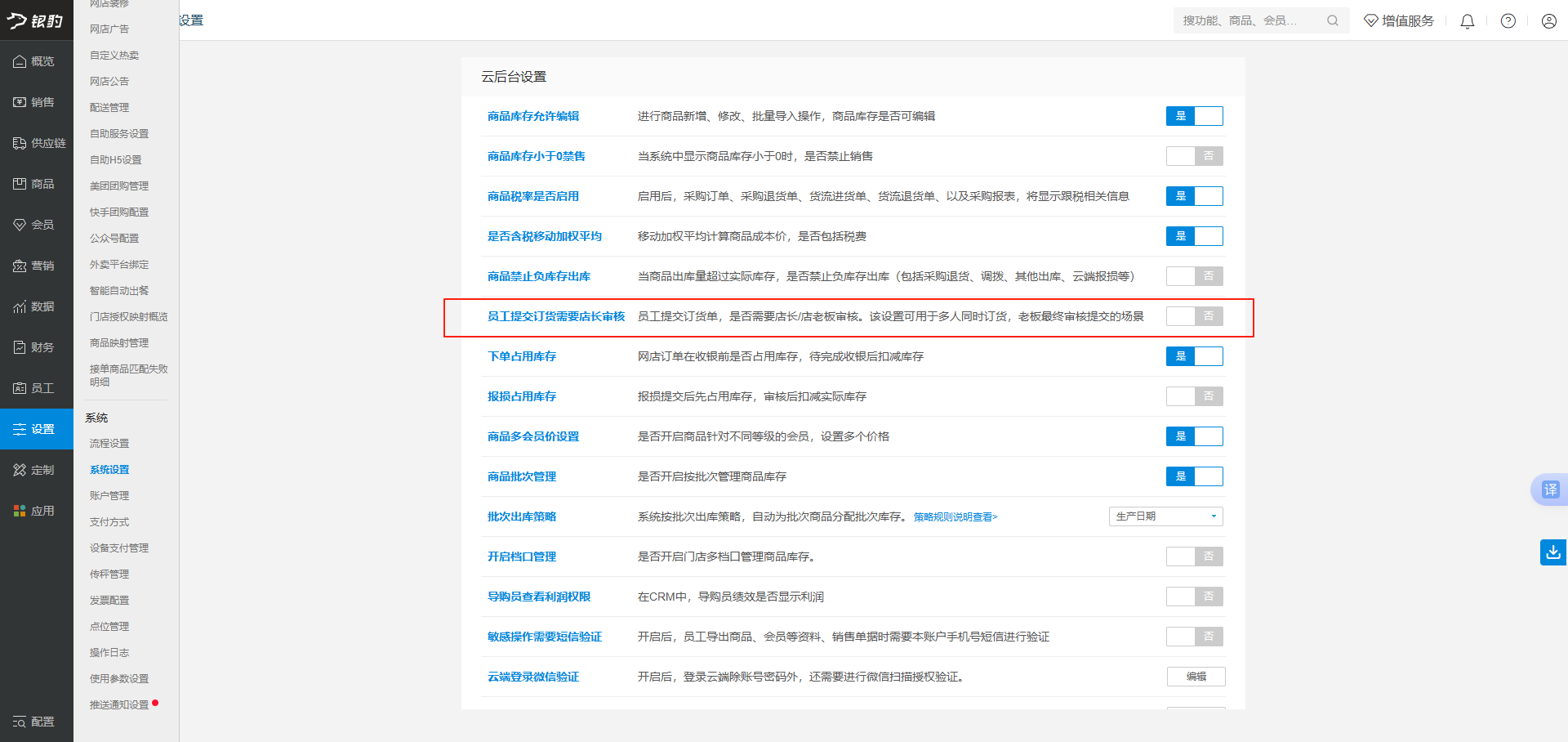Toggle 商品批次管理 switch

[x=1194, y=476]
